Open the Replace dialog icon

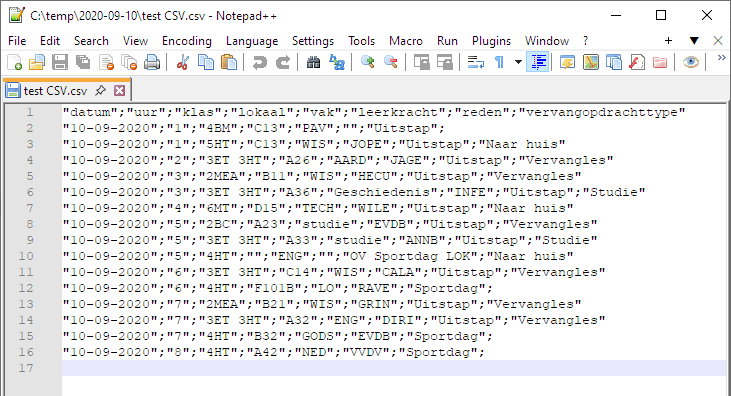(x=337, y=62)
